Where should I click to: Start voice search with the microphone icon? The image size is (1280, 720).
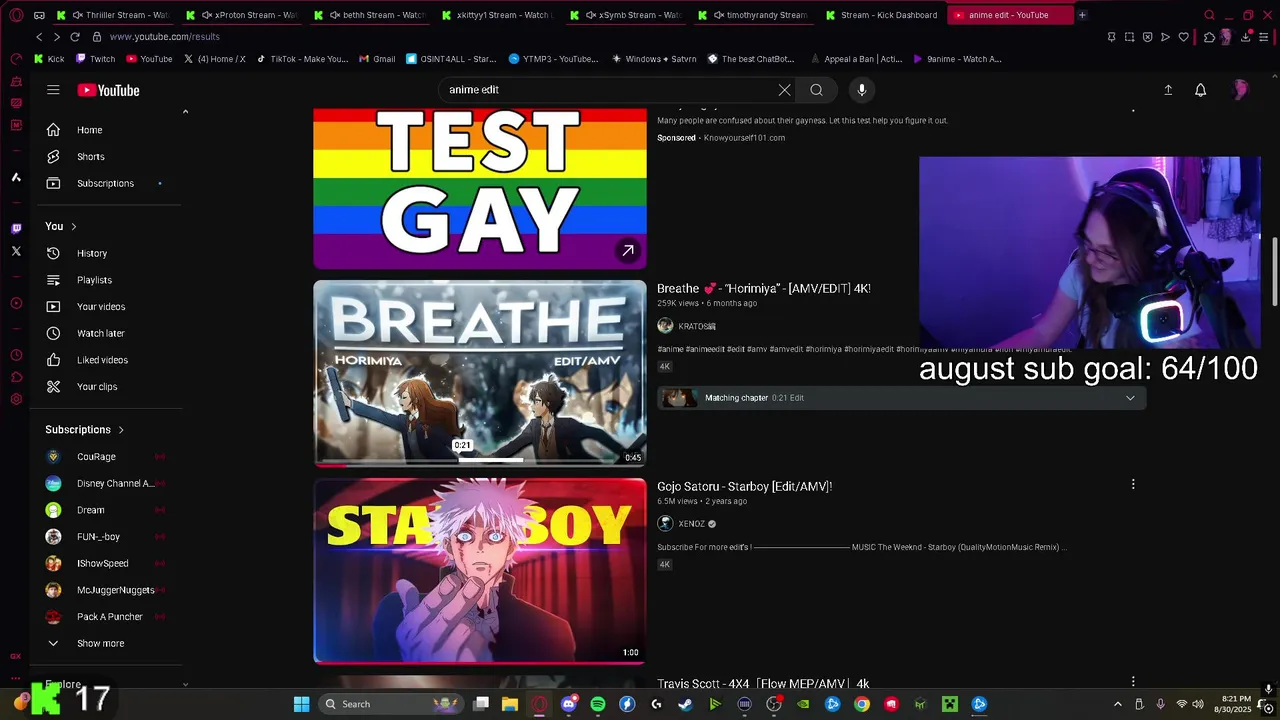[x=862, y=90]
